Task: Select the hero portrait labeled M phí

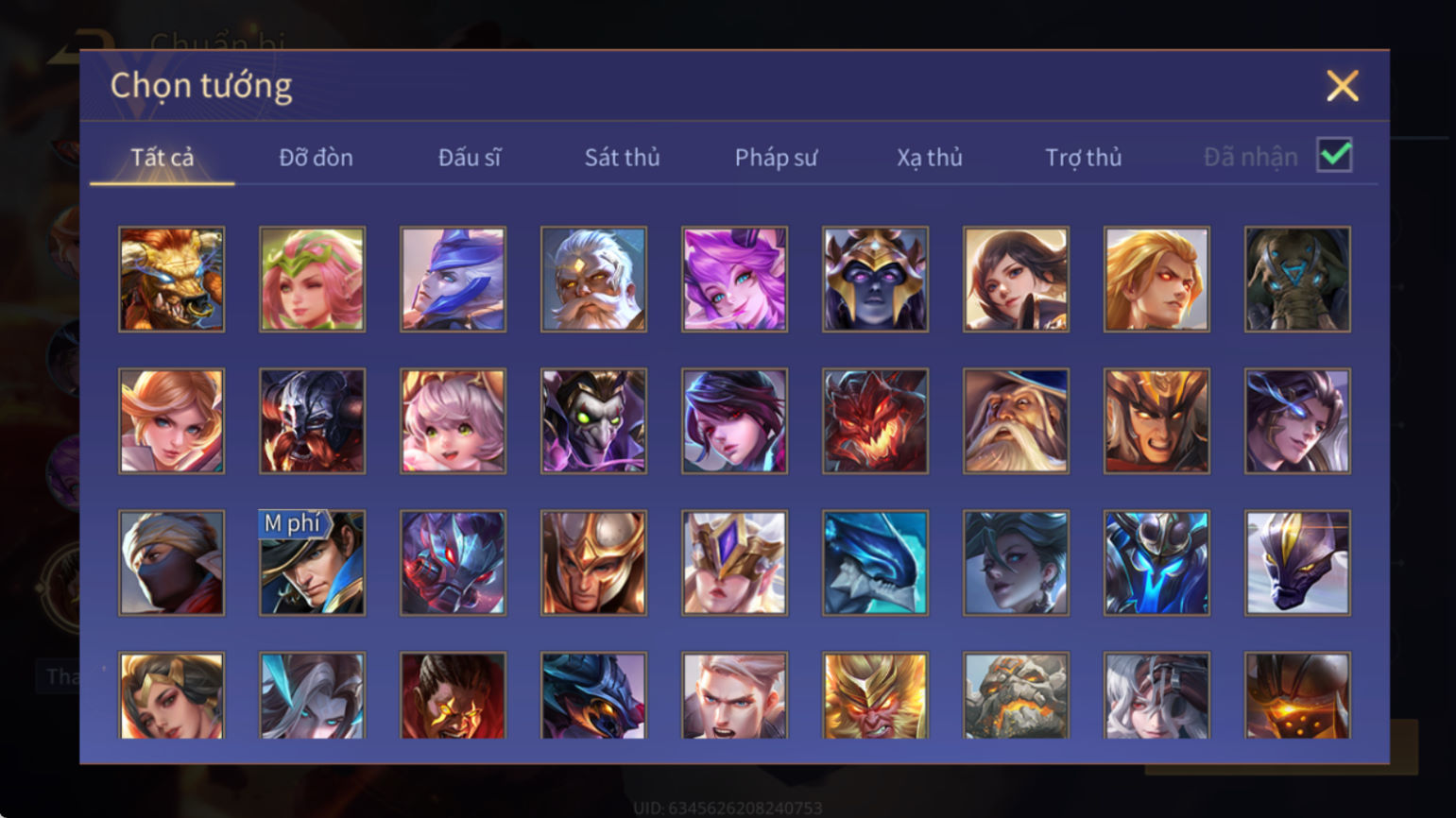Action: 312,563
